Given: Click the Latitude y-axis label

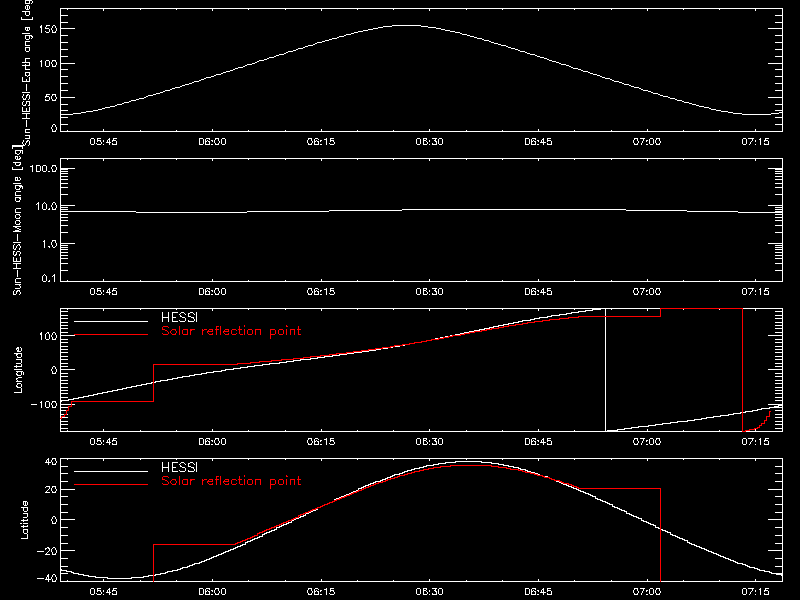Looking at the screenshot, I should pos(24,520).
